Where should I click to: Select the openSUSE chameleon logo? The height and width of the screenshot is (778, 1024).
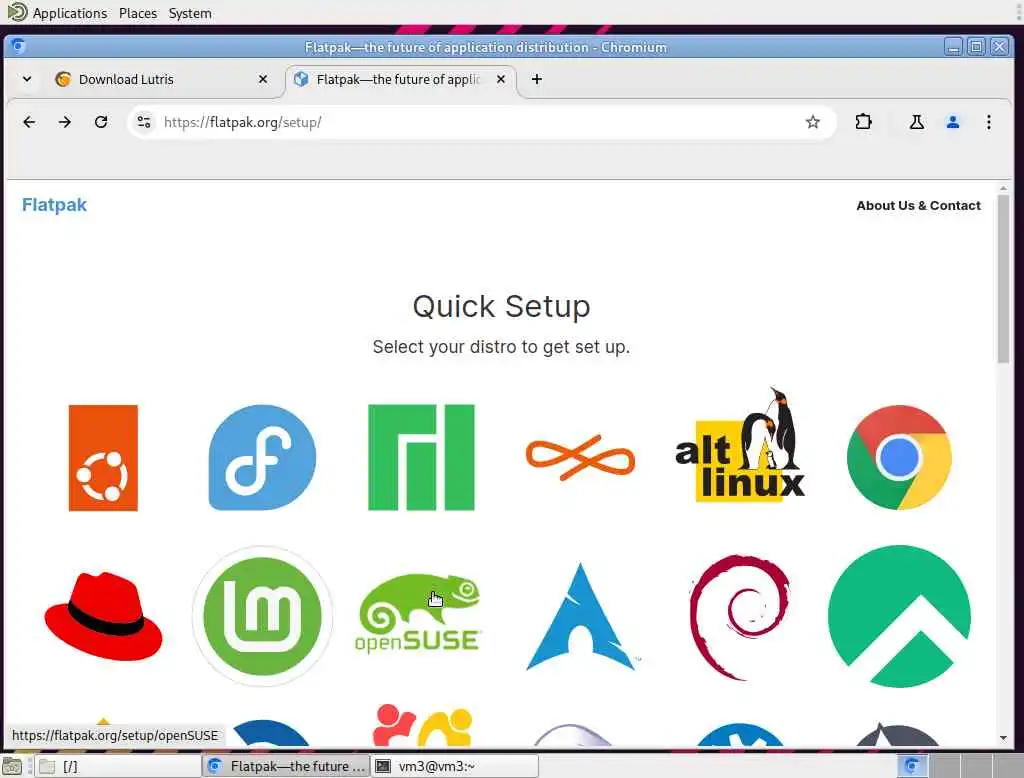click(419, 613)
